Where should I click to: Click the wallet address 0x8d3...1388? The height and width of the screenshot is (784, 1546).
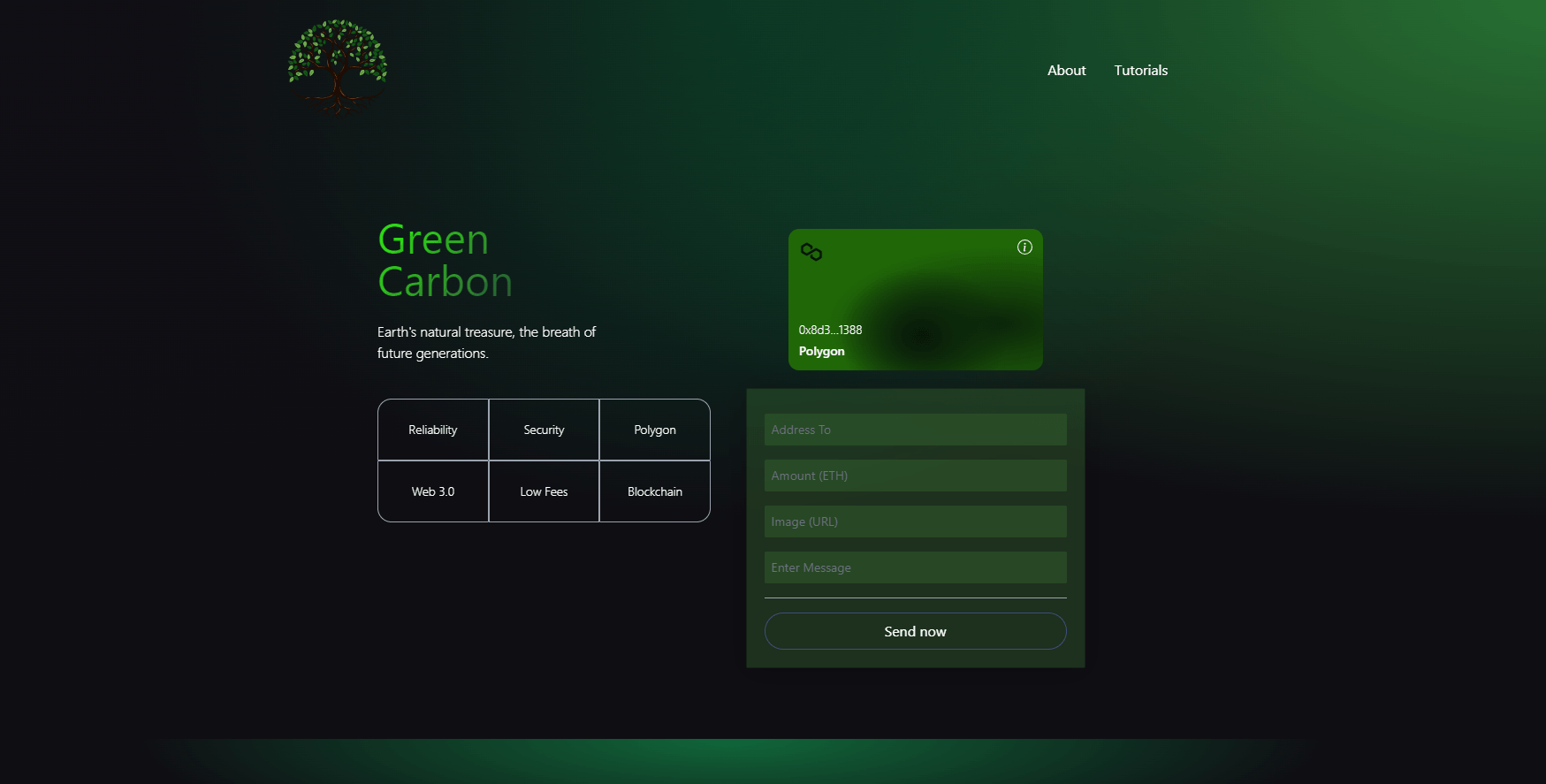pyautogui.click(x=830, y=330)
